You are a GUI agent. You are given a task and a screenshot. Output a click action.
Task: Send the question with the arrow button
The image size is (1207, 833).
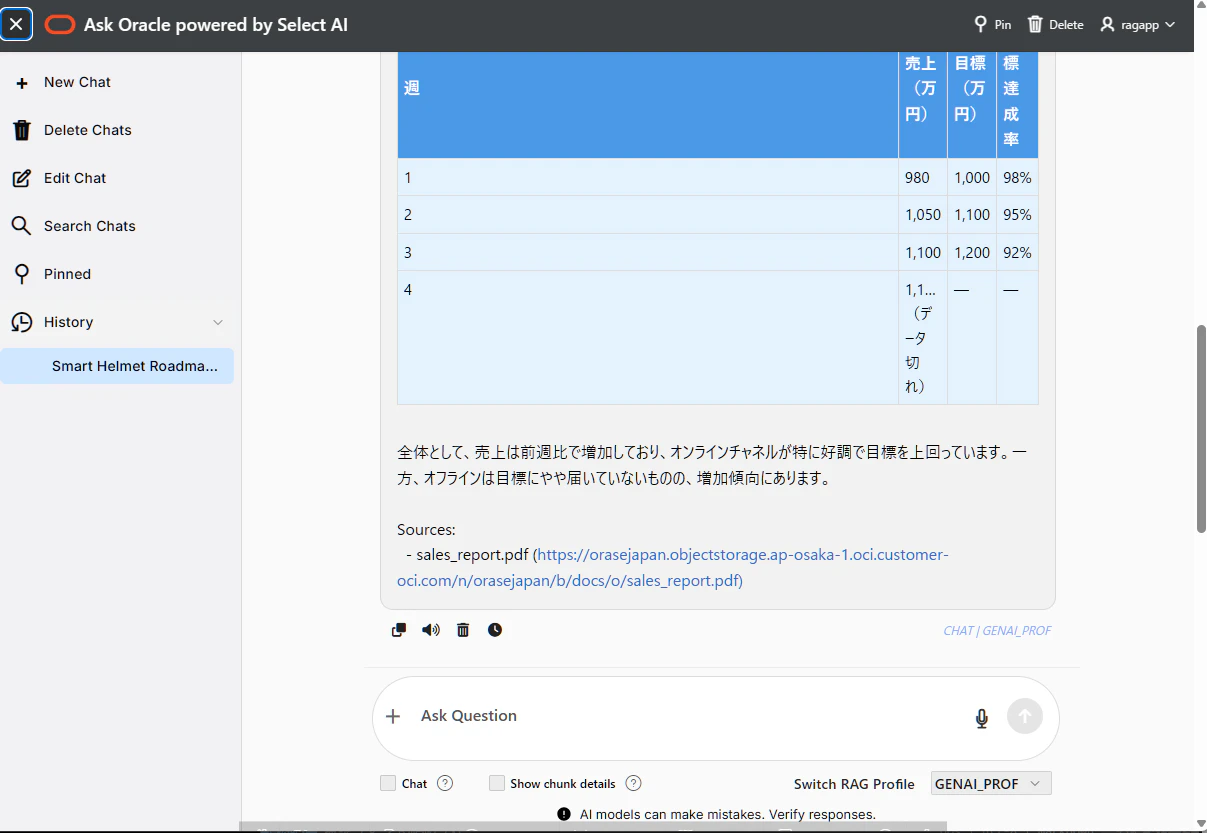coord(1025,716)
